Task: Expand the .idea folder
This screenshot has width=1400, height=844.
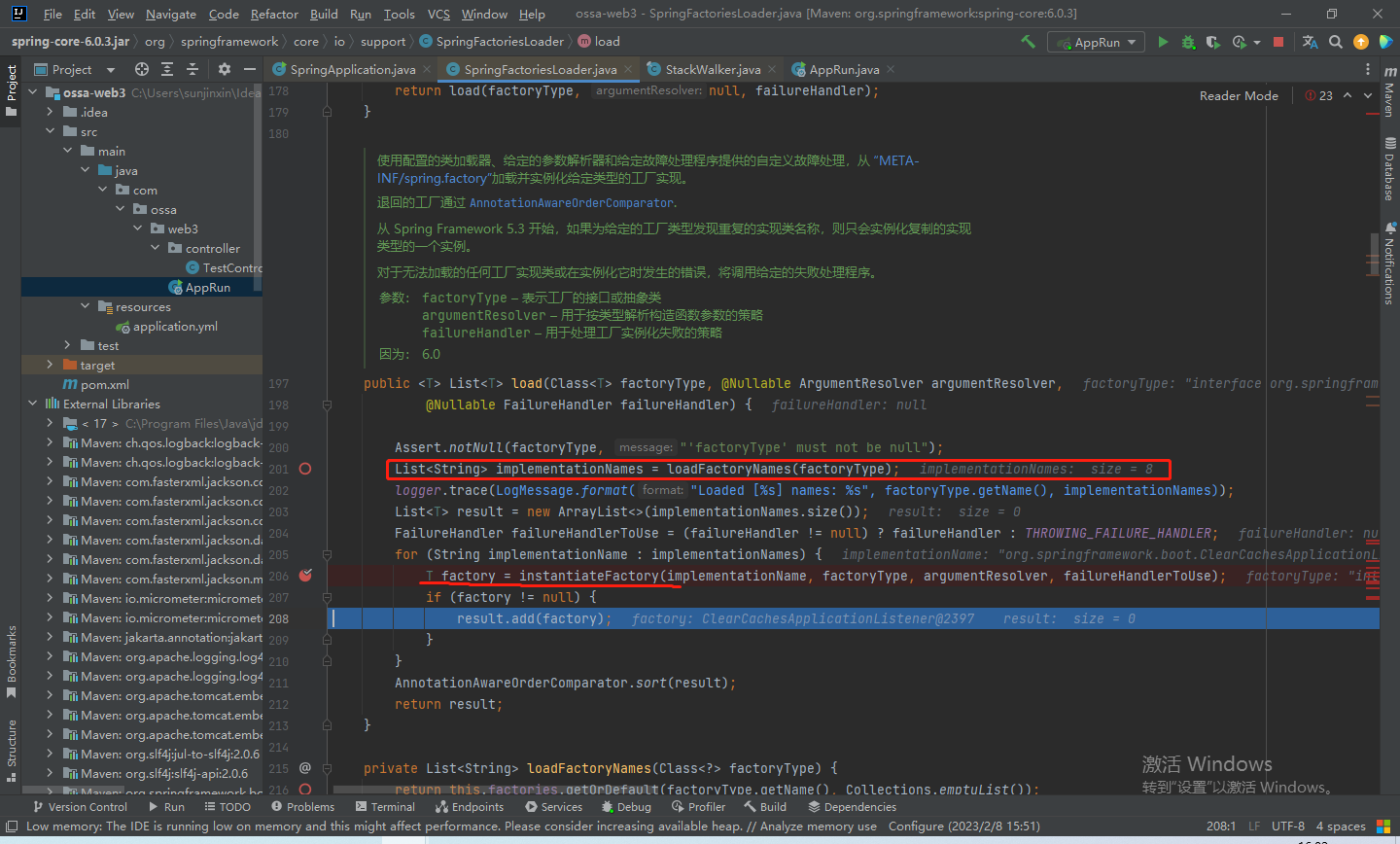Action: click(51, 112)
